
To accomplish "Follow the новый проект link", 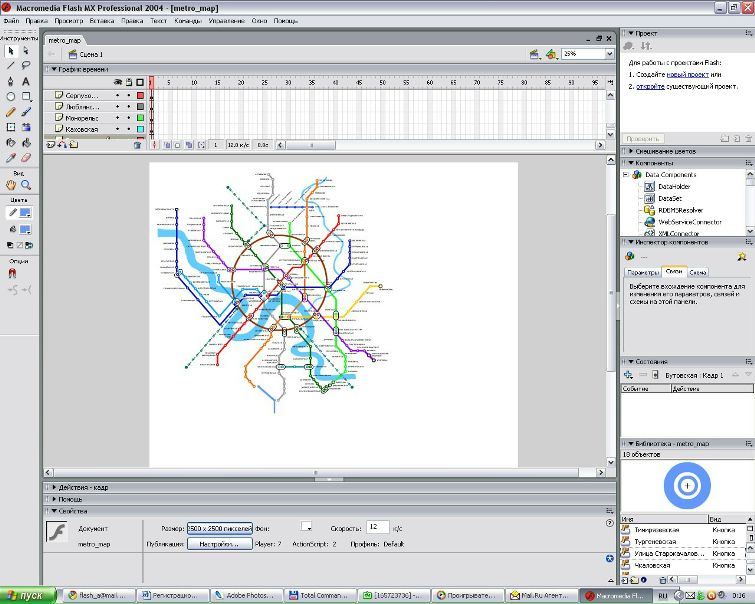I will (x=688, y=75).
